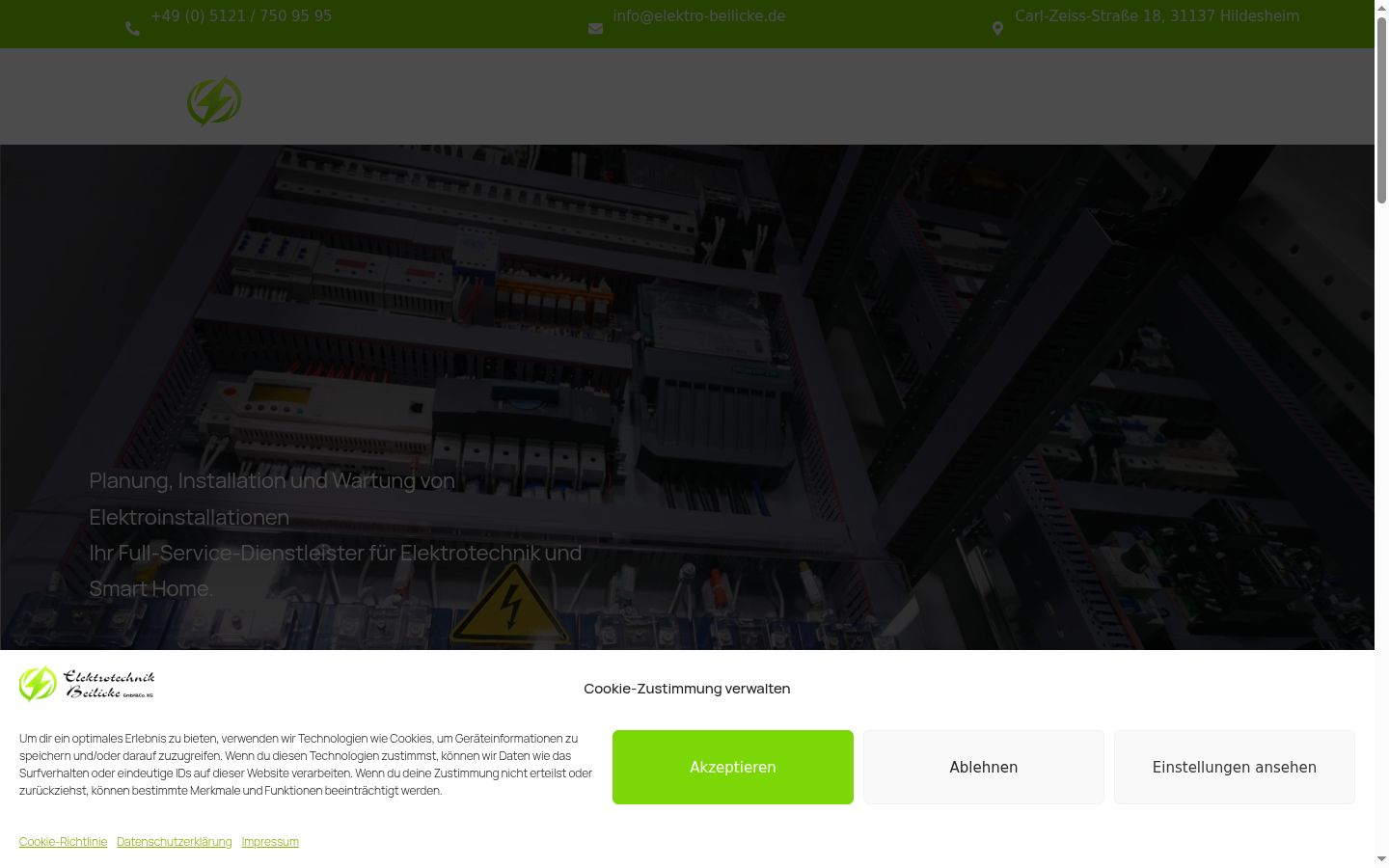
Task: Open email link info@elektro-beilicke.de
Action: pyautogui.click(x=699, y=16)
